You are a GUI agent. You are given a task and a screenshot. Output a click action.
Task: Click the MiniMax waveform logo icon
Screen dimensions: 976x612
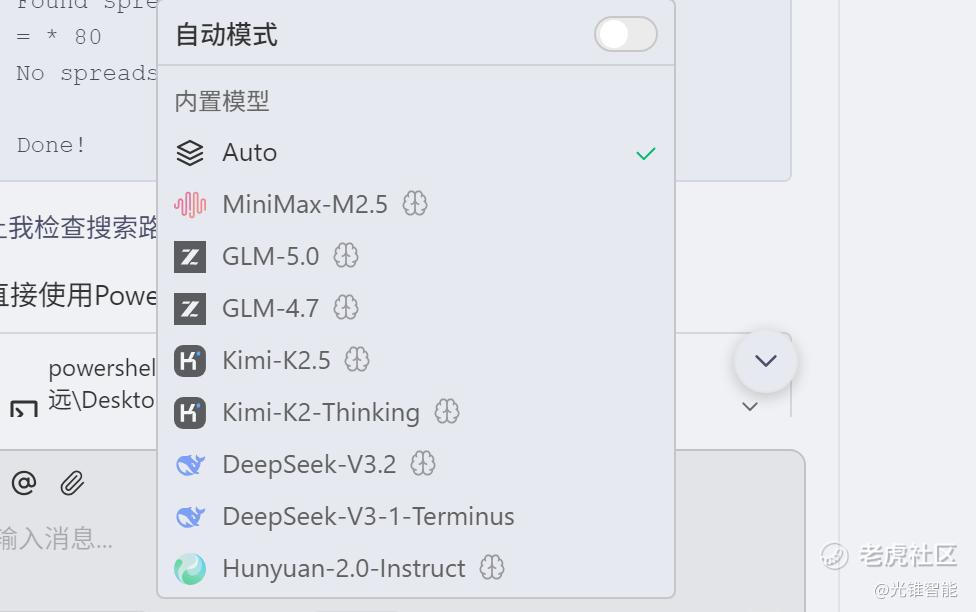coord(190,205)
